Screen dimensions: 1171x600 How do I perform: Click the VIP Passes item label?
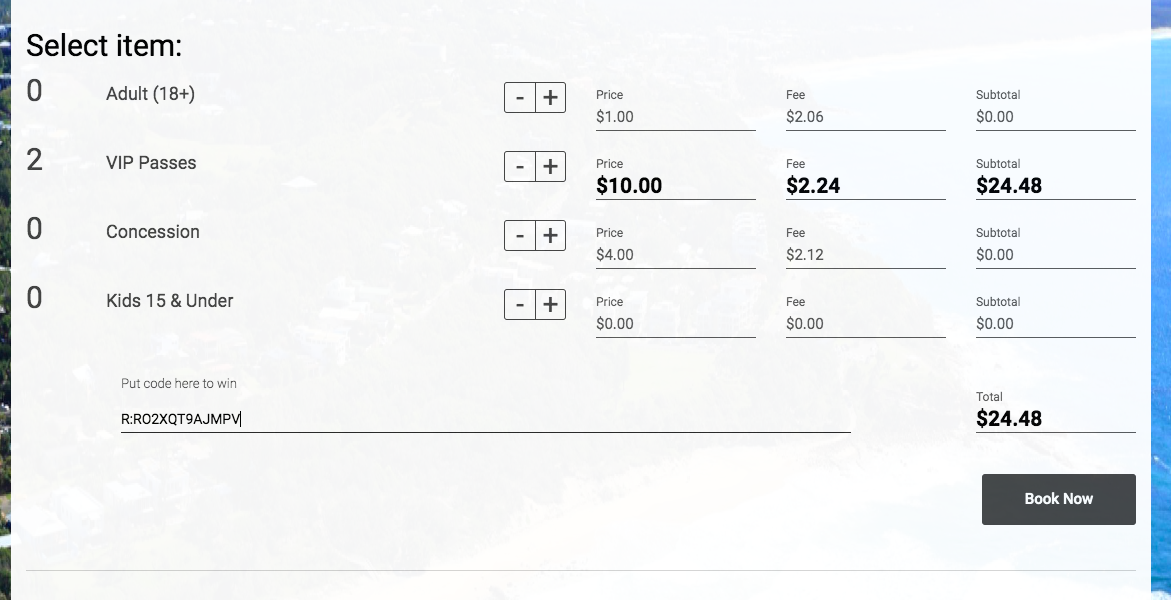click(151, 163)
